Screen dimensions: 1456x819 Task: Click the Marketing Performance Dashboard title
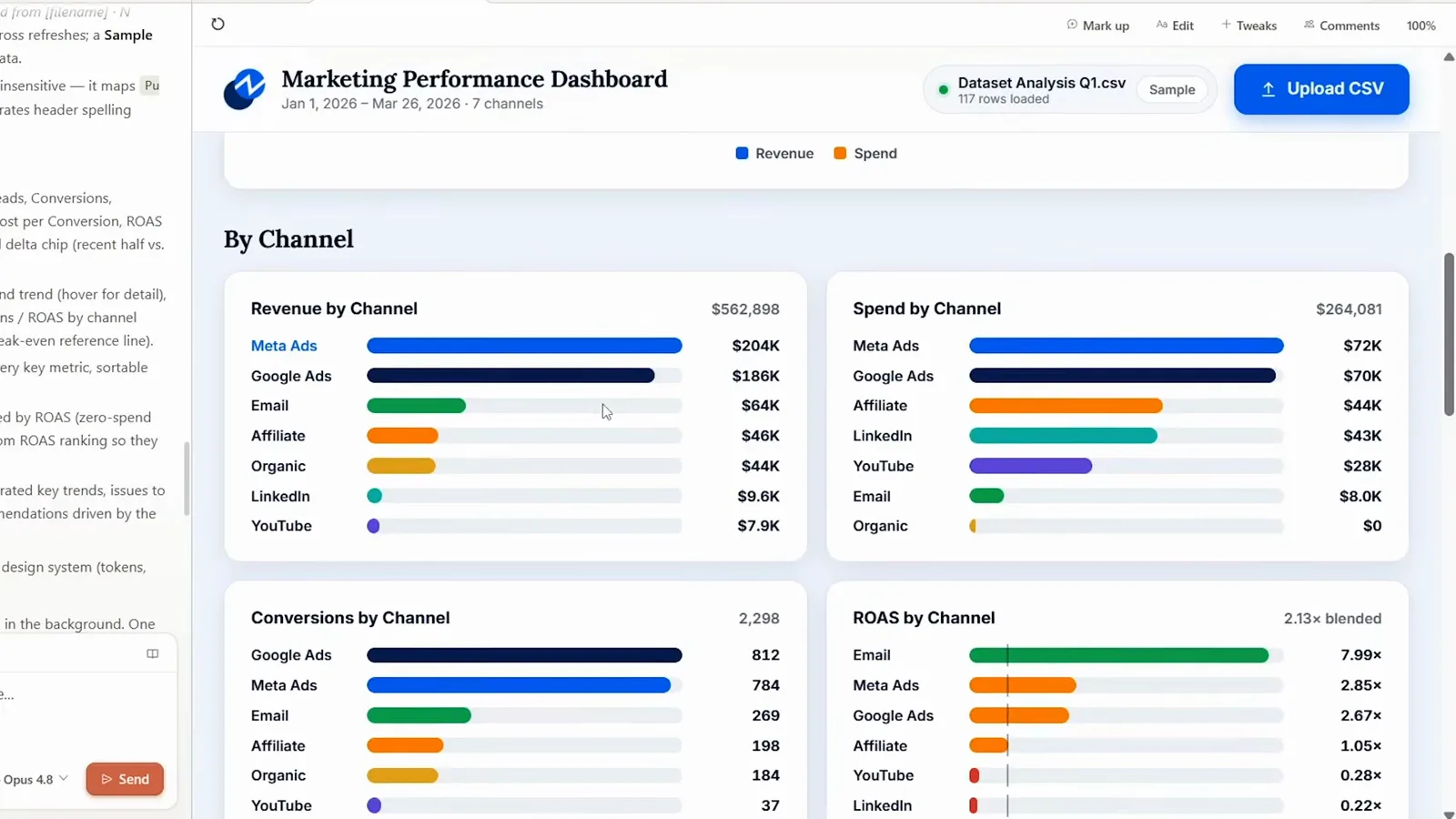(474, 79)
